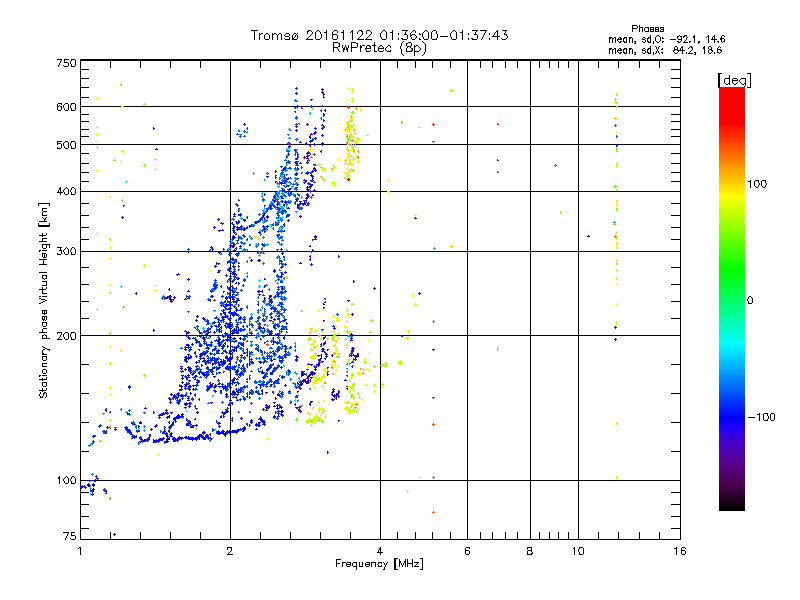Click colorbar tick label '-100'

(761, 417)
